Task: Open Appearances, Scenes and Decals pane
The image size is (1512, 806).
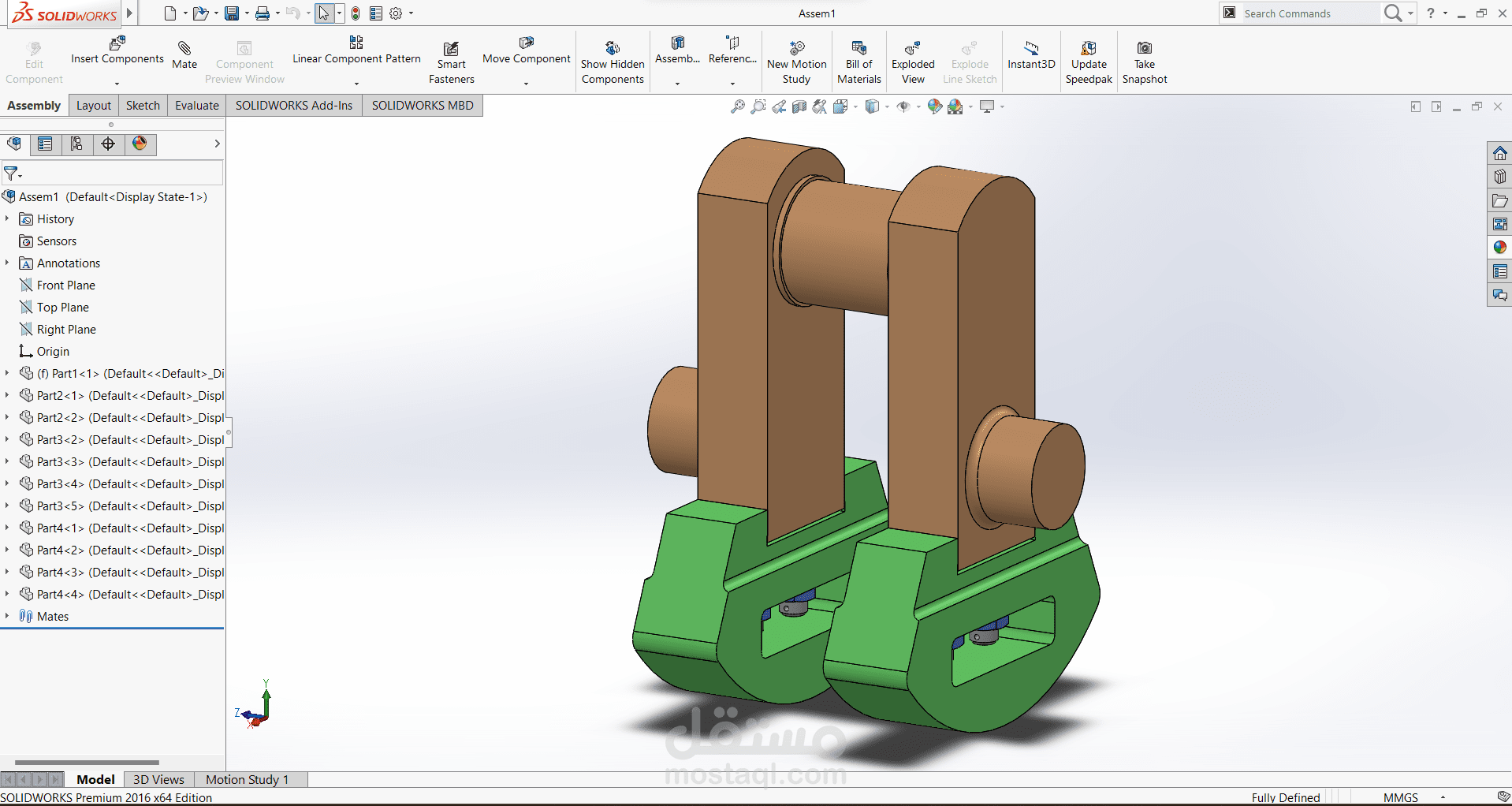Action: pyautogui.click(x=1499, y=248)
